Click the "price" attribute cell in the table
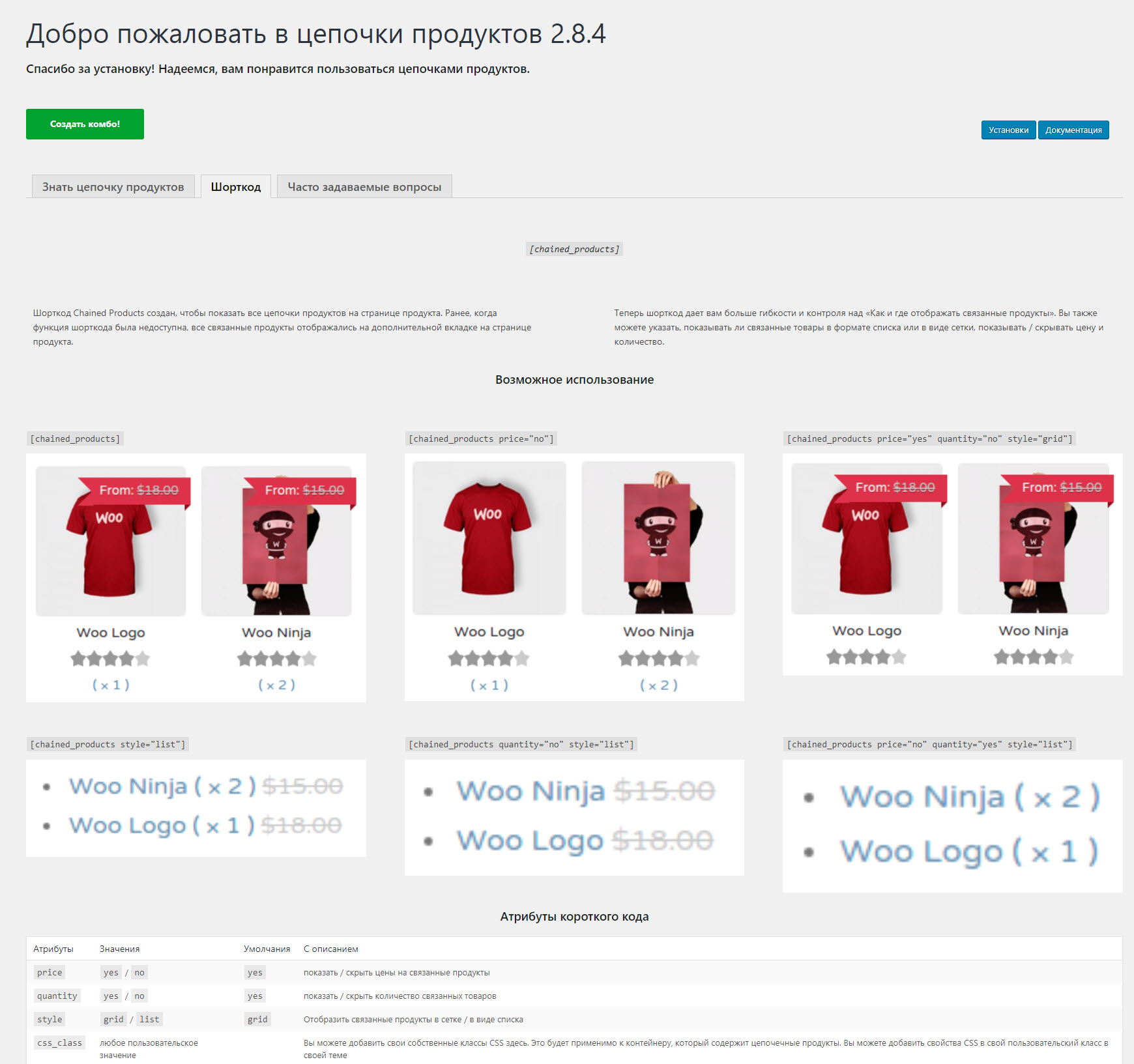The height and width of the screenshot is (1064, 1134). pyautogui.click(x=50, y=972)
